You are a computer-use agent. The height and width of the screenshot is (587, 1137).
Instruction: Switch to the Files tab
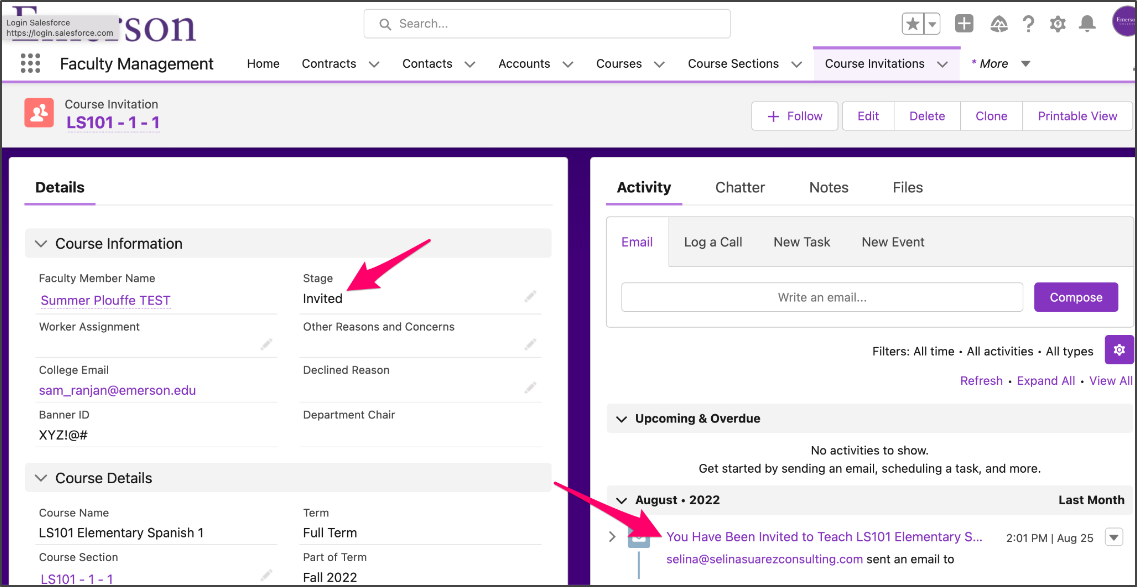click(x=908, y=188)
